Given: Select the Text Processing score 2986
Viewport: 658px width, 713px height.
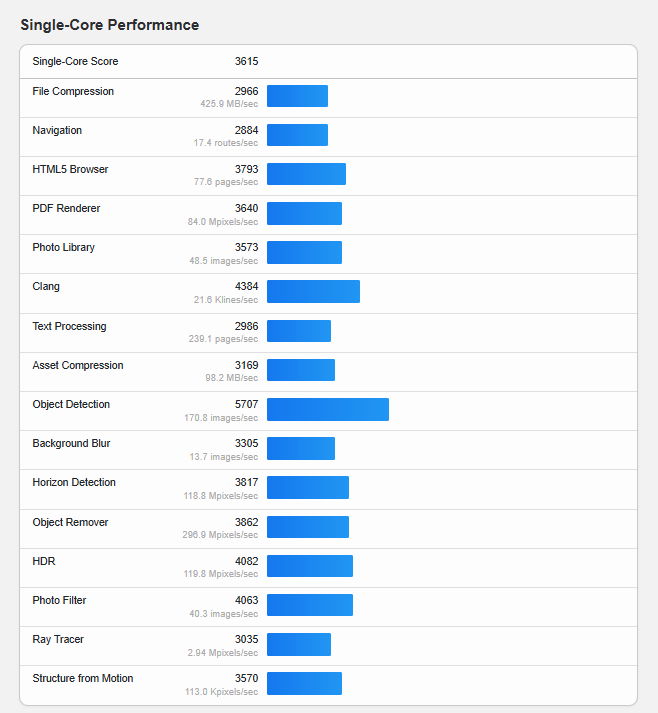Looking at the screenshot, I should tap(246, 327).
